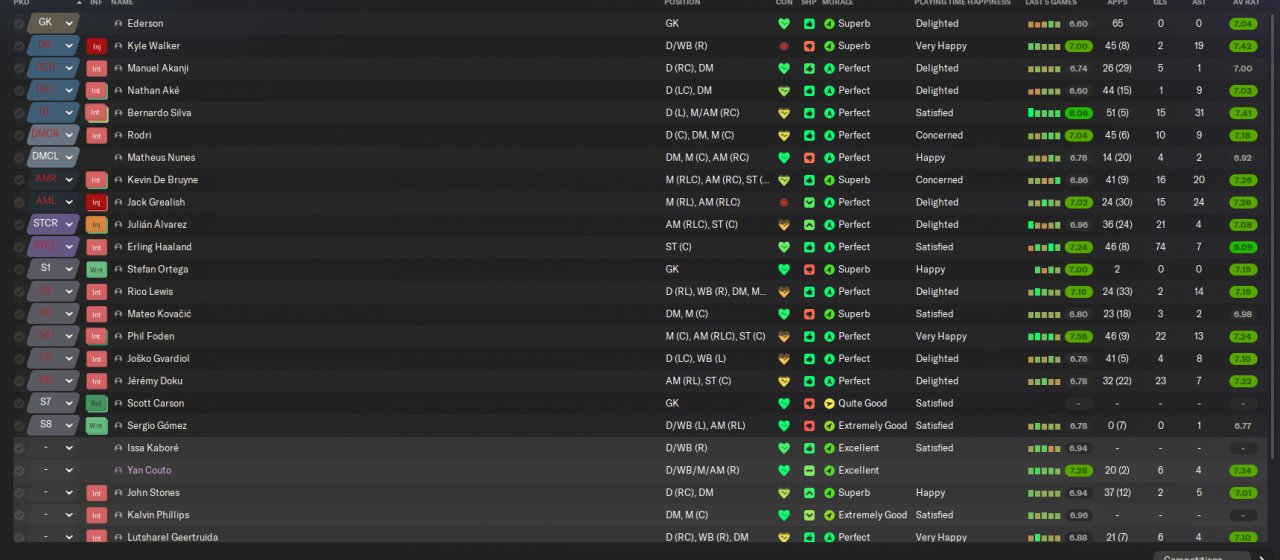Click Kevin De Bruyne's Concerned happiness status

click(x=939, y=180)
